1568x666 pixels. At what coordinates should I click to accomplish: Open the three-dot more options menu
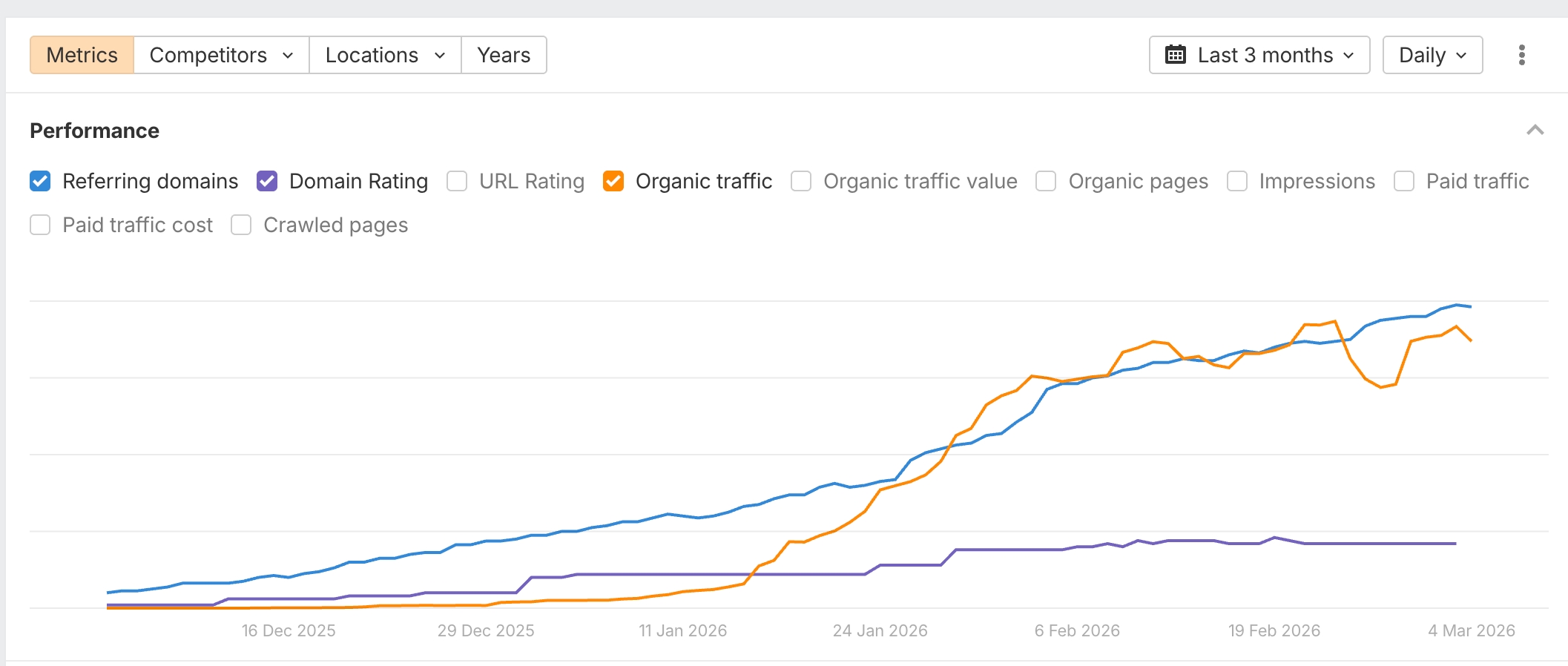(1521, 55)
